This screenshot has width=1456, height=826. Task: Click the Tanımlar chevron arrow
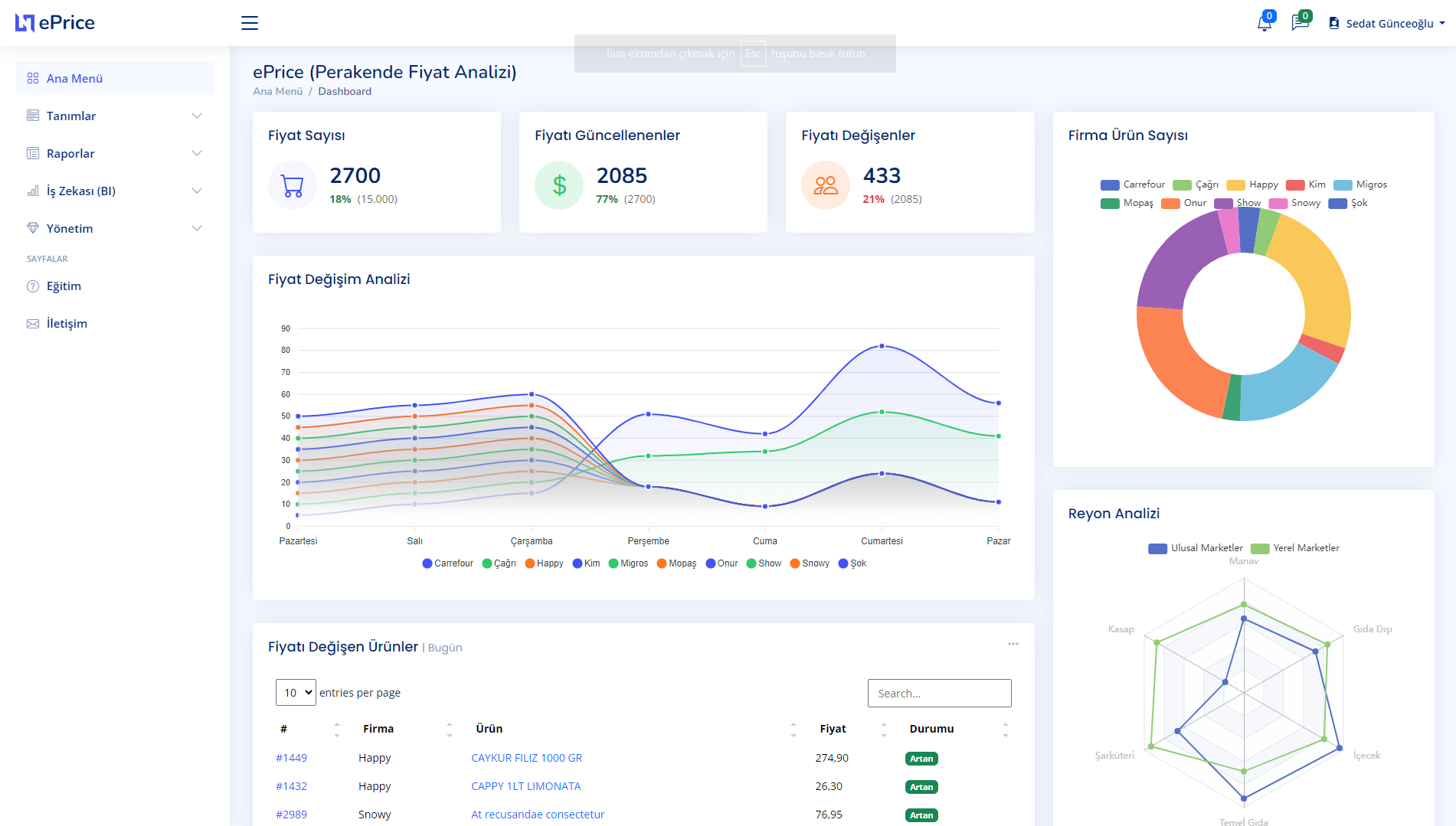click(197, 116)
